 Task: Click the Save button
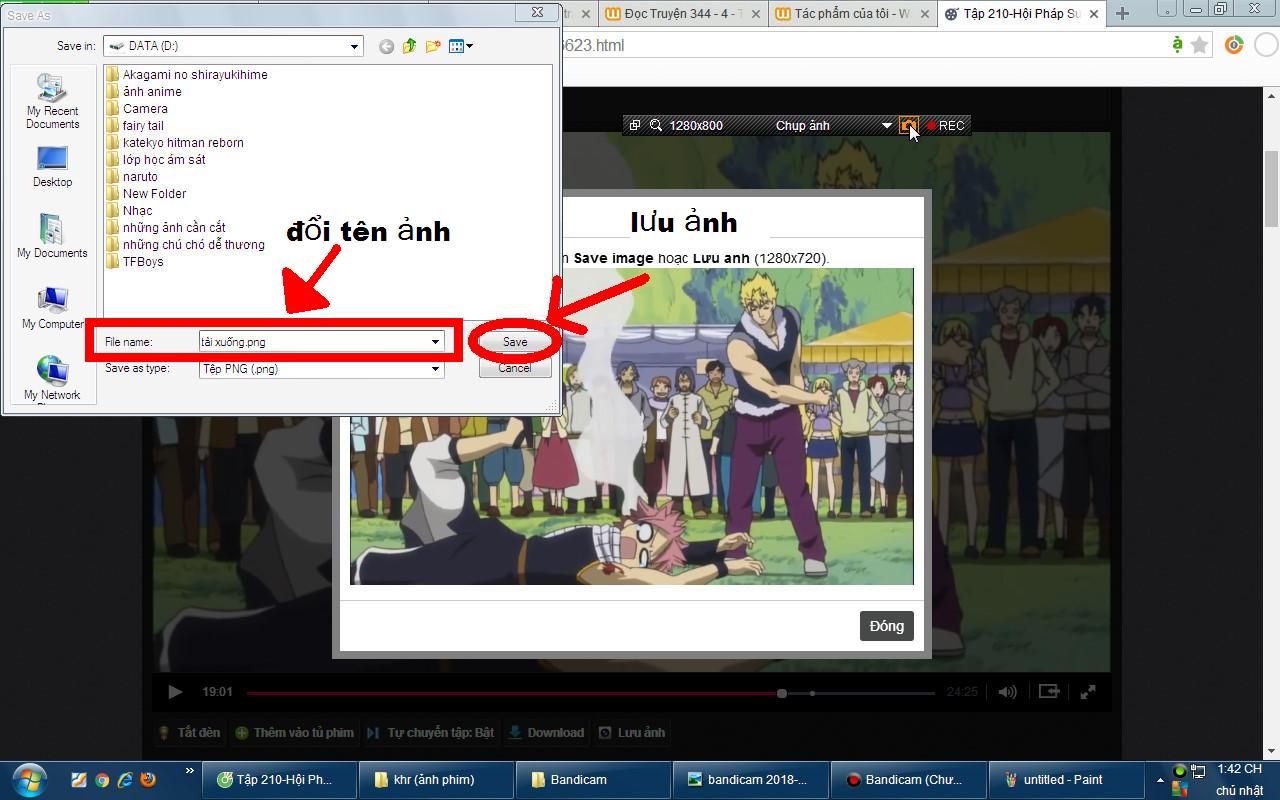[x=515, y=342]
